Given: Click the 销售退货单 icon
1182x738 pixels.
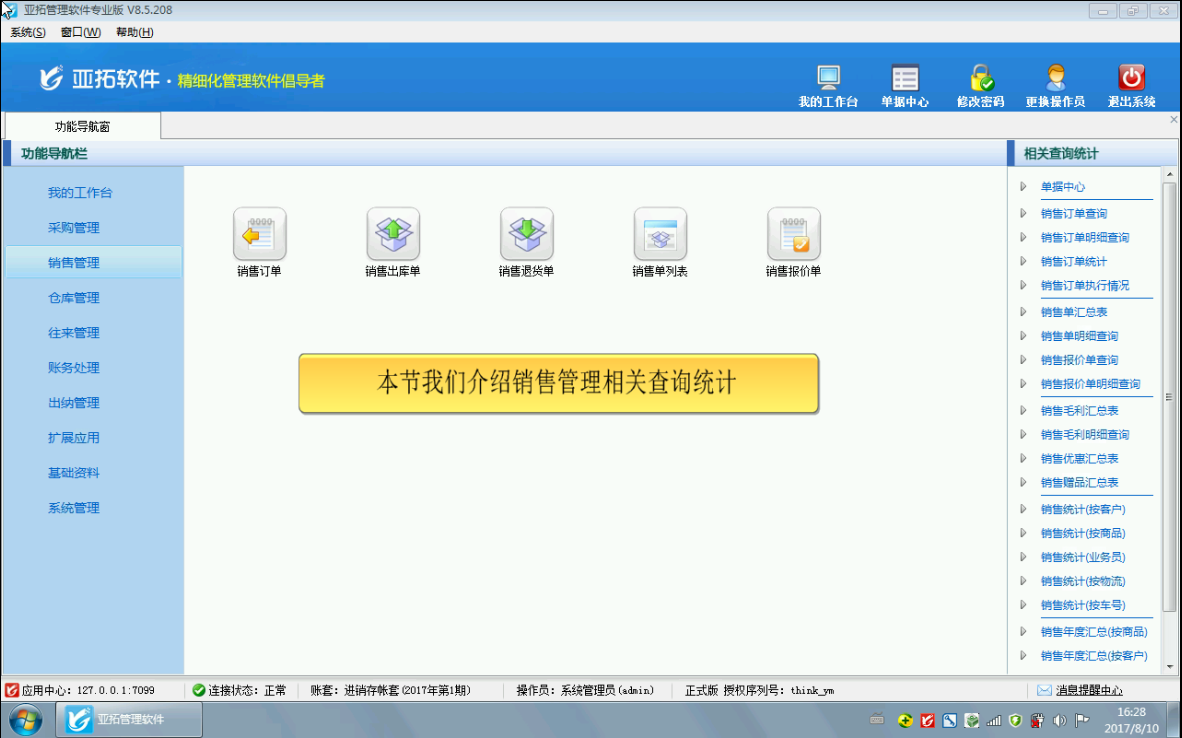Looking at the screenshot, I should [x=526, y=234].
